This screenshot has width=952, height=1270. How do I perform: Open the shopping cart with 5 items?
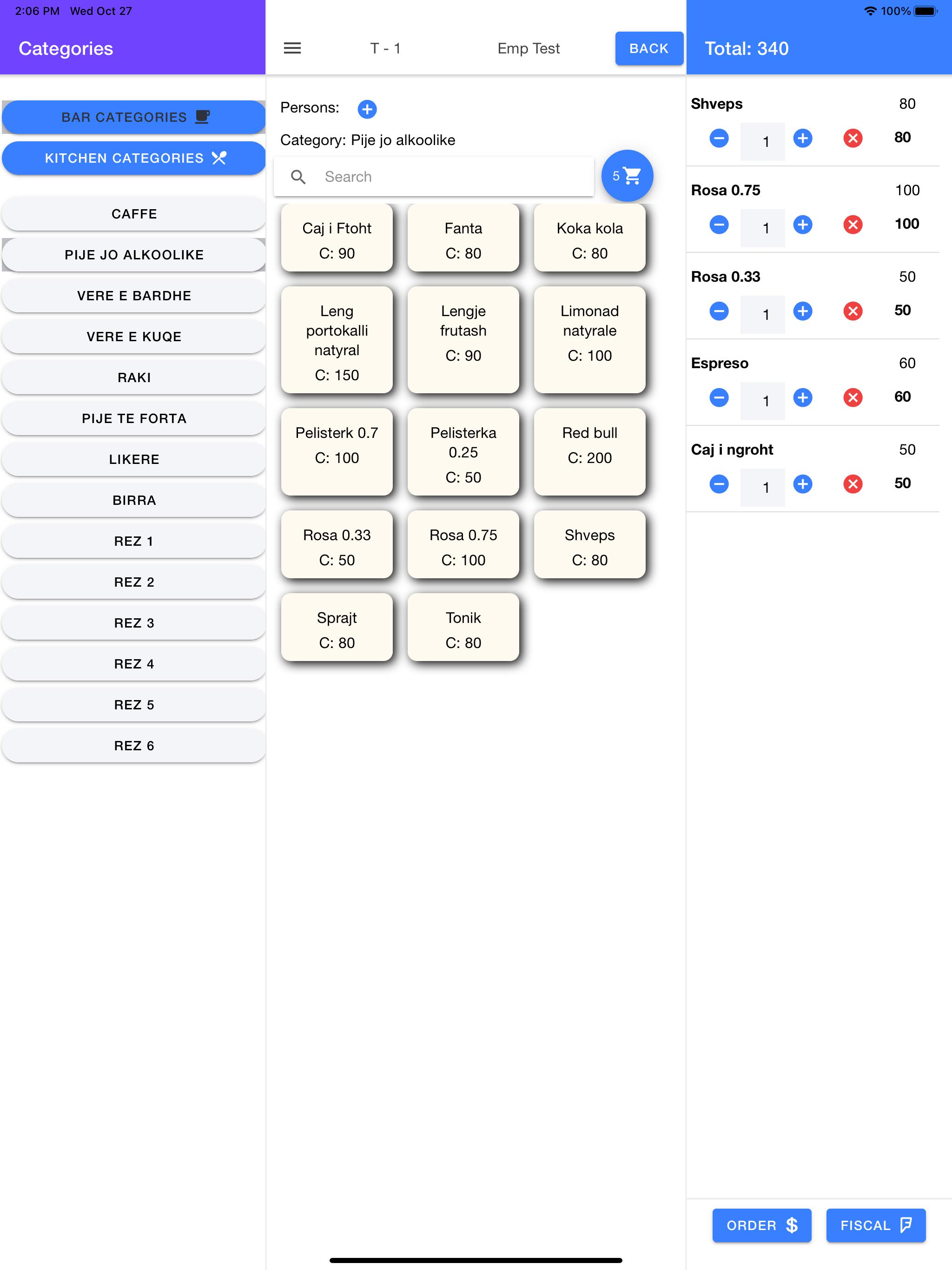(627, 176)
